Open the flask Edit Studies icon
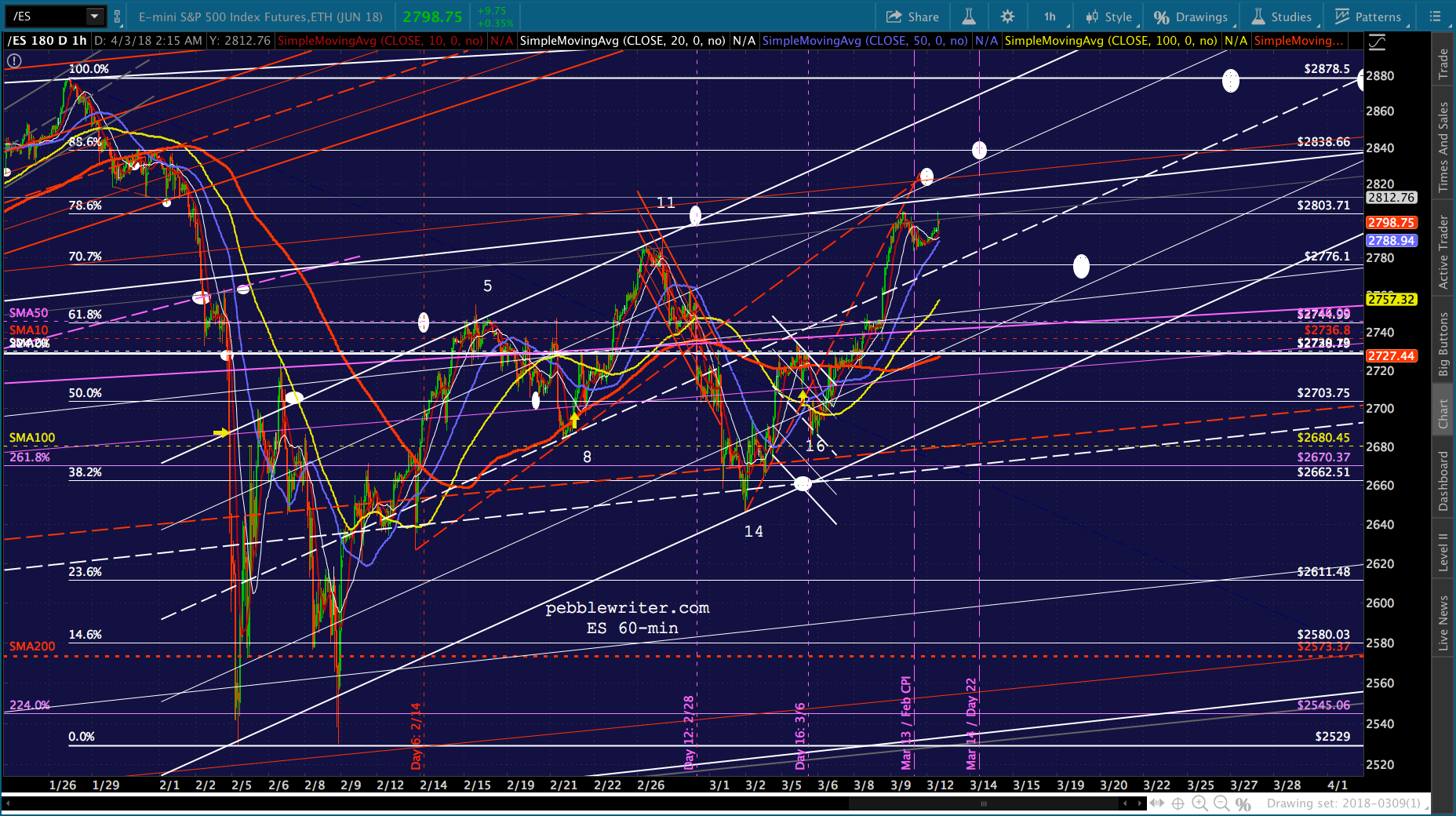 tap(968, 16)
